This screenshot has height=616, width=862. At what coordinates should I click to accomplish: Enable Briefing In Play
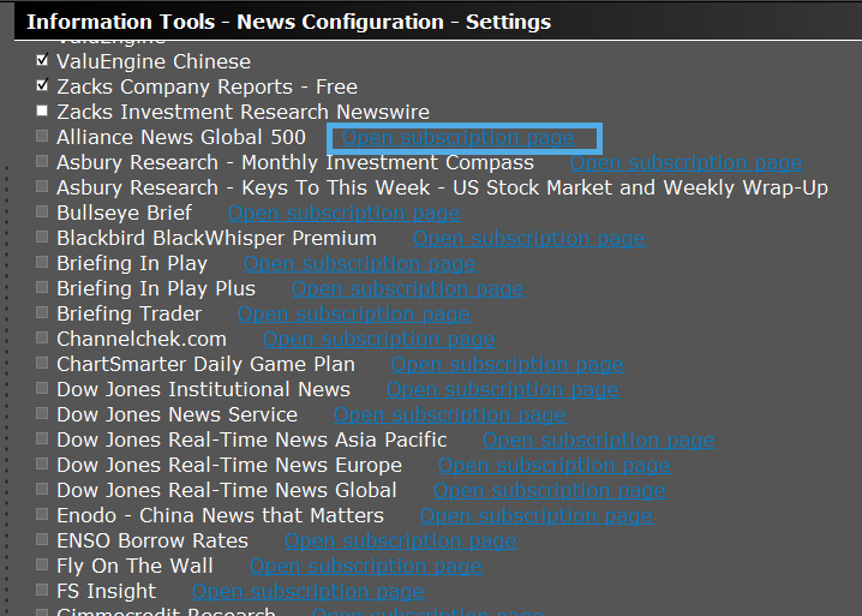tap(41, 262)
